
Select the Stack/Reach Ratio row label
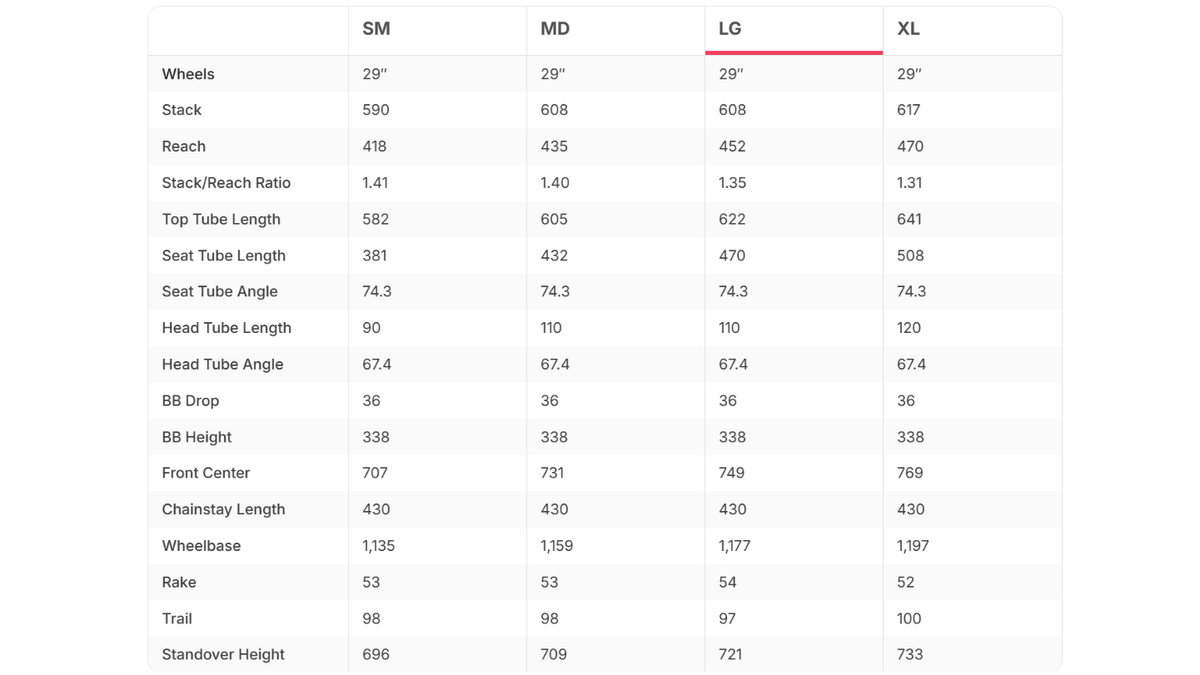(x=226, y=183)
